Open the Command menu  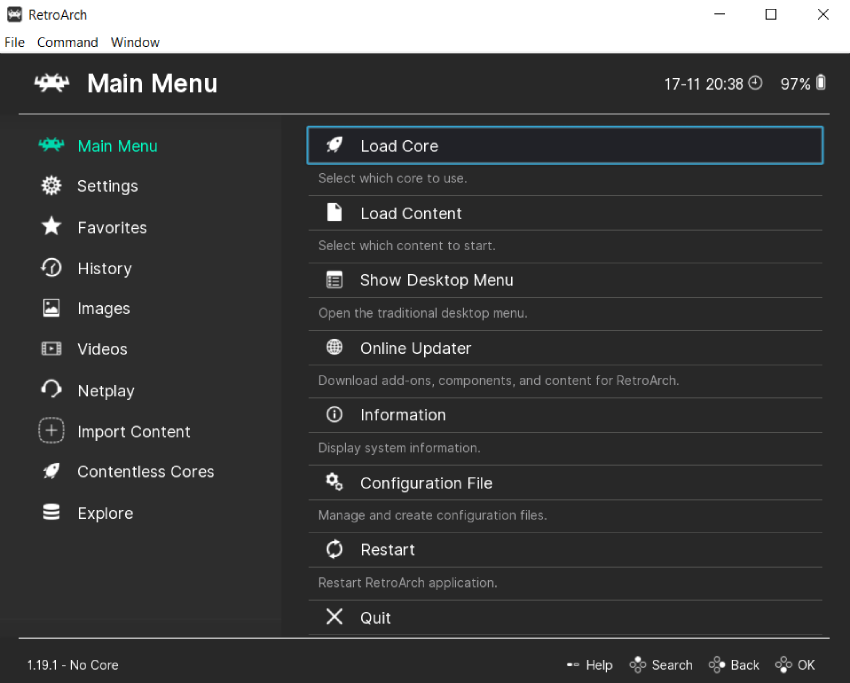tap(67, 42)
